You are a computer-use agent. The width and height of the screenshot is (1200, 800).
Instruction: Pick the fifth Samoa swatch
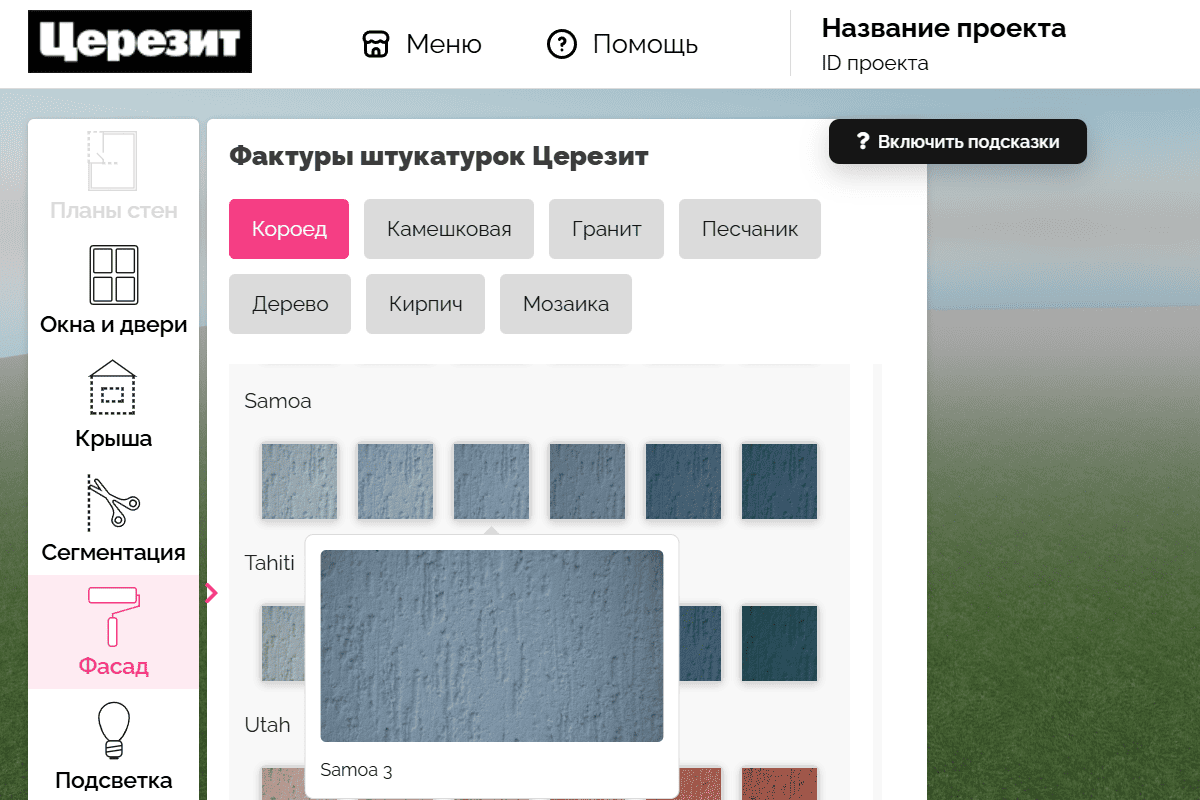pyautogui.click(x=683, y=481)
